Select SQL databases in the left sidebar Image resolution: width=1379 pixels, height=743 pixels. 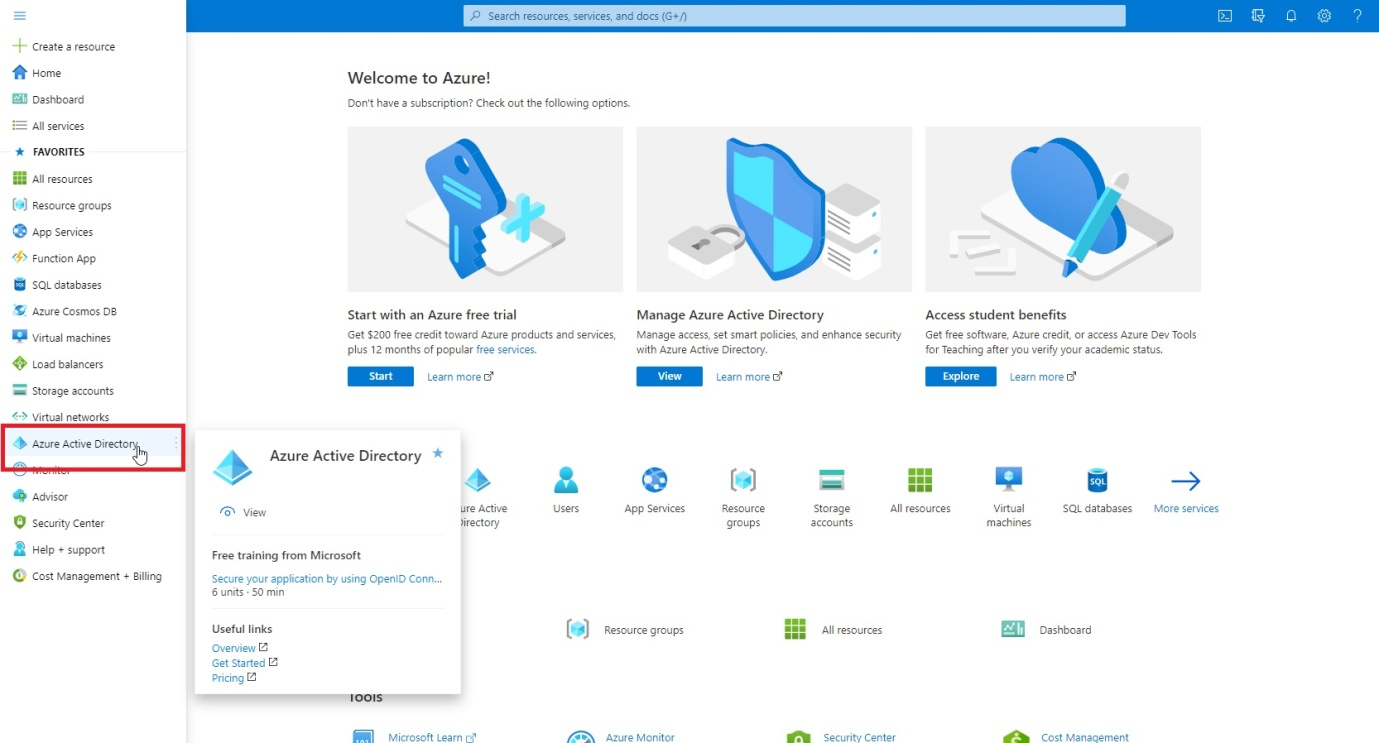(67, 285)
